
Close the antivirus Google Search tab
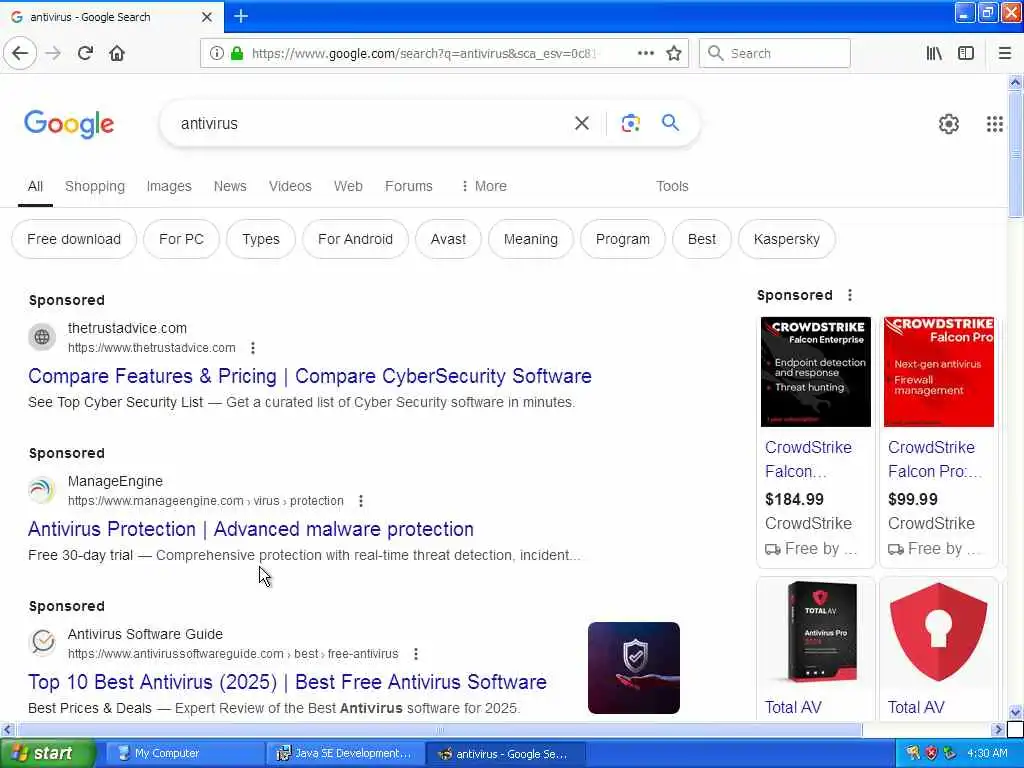click(x=207, y=17)
